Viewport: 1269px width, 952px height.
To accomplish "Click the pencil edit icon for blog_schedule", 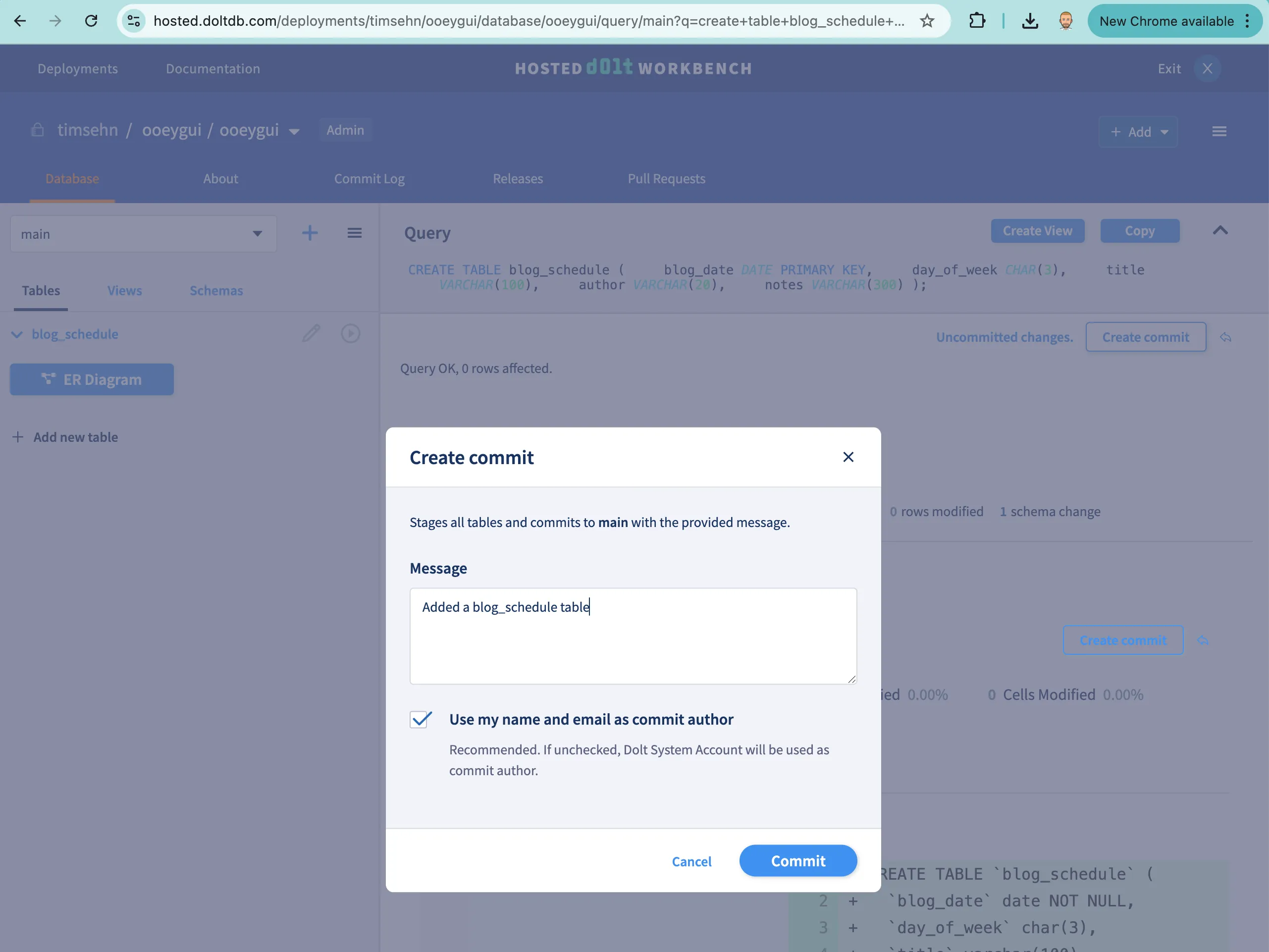I will pos(311,333).
